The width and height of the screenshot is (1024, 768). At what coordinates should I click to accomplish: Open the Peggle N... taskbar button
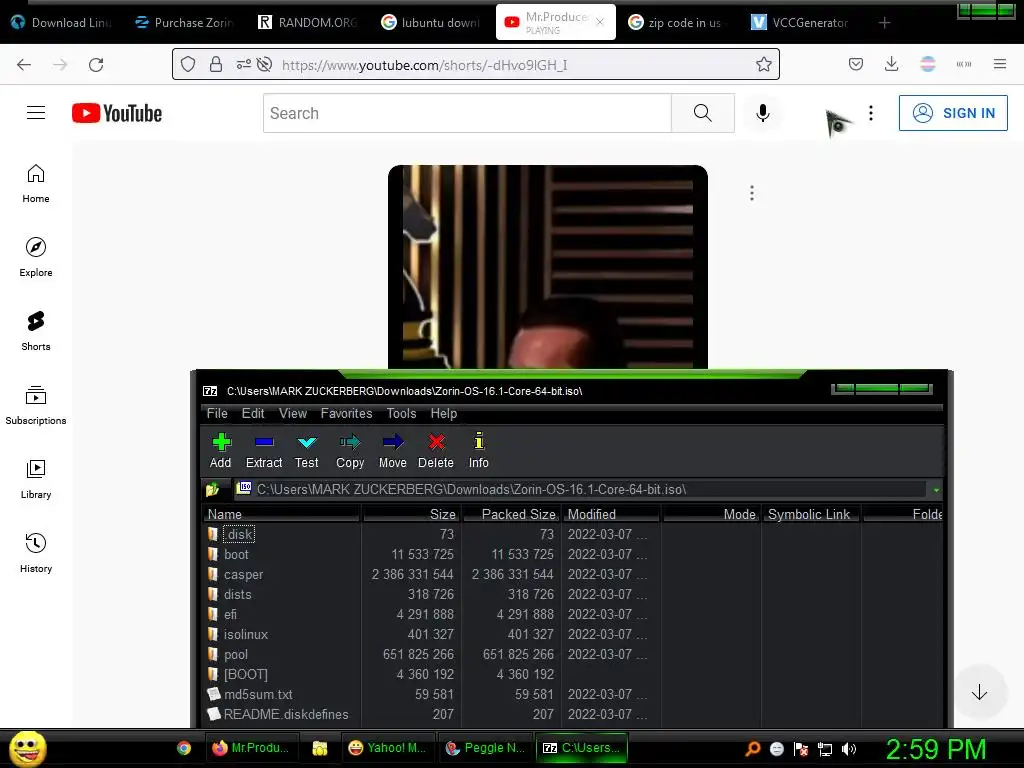485,748
